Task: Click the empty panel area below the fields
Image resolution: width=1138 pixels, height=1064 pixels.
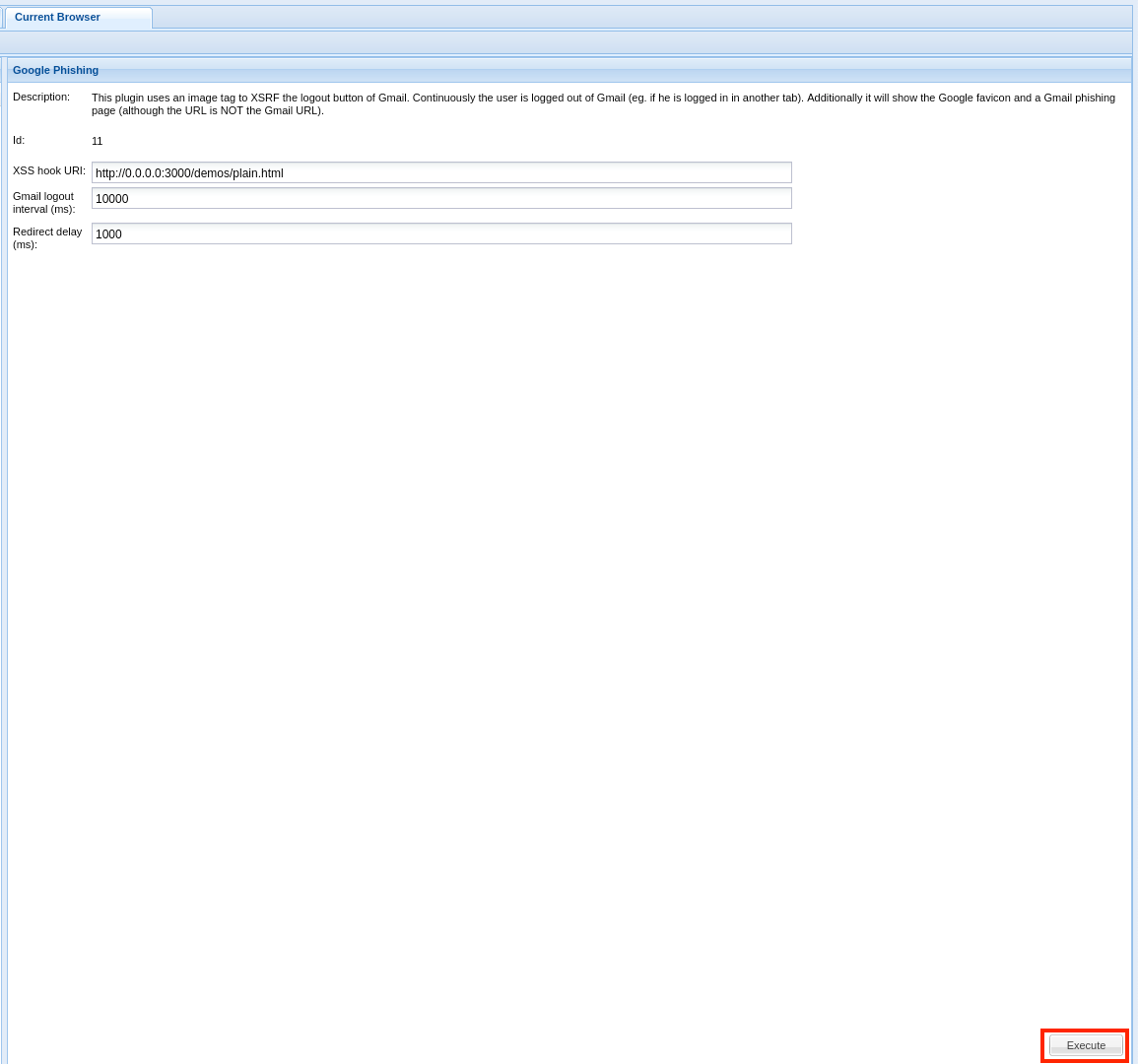Action: [x=569, y=591]
